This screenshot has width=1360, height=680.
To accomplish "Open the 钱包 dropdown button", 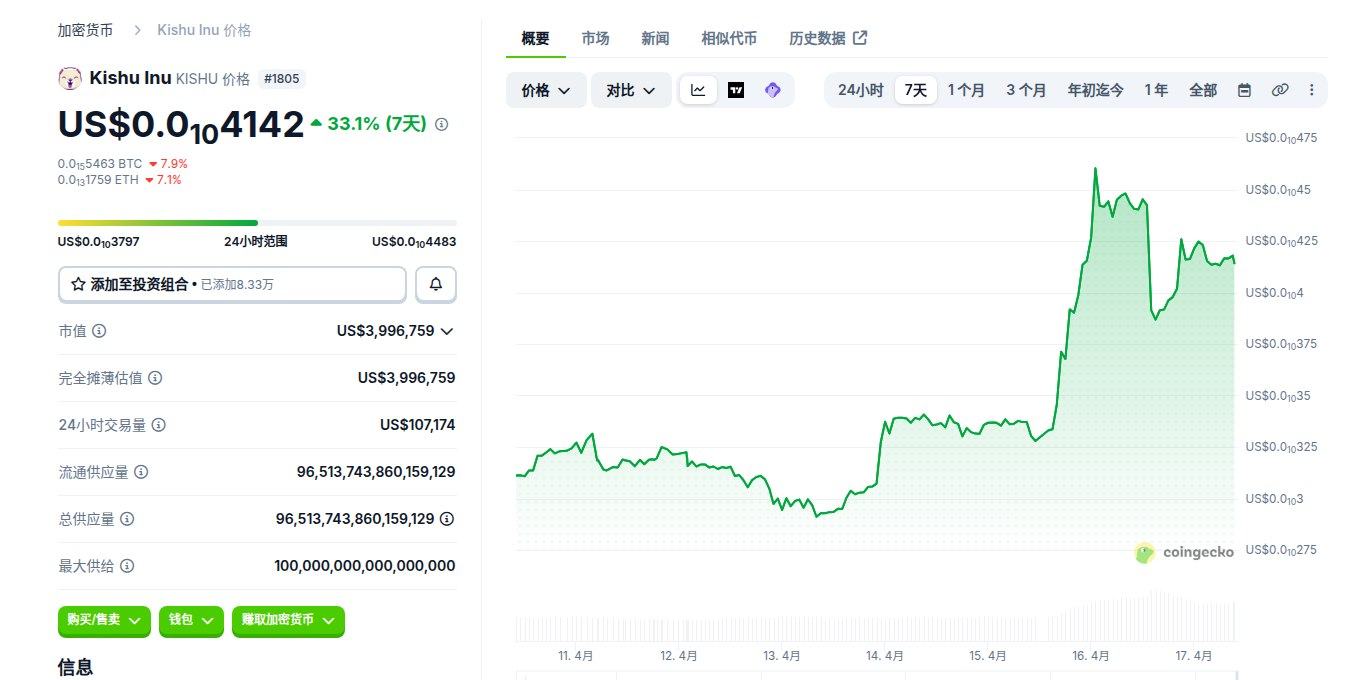I will point(191,620).
